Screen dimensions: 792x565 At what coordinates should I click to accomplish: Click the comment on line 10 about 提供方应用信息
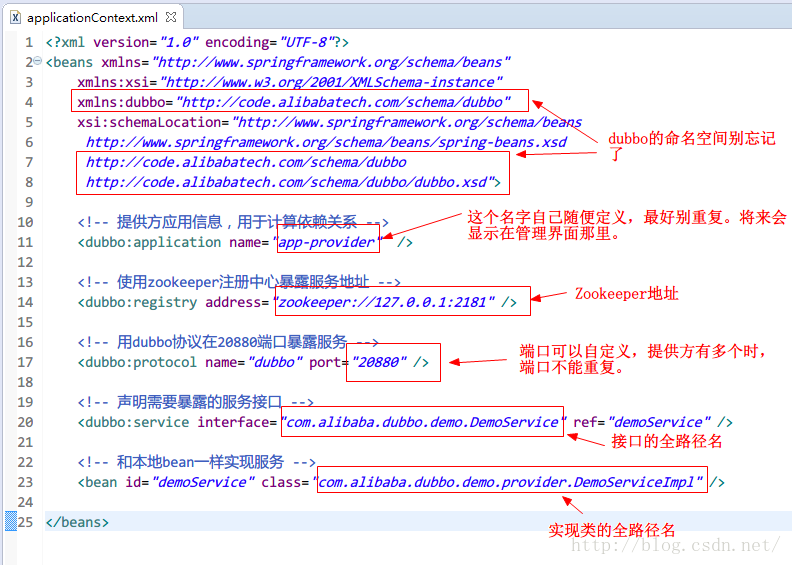(233, 222)
